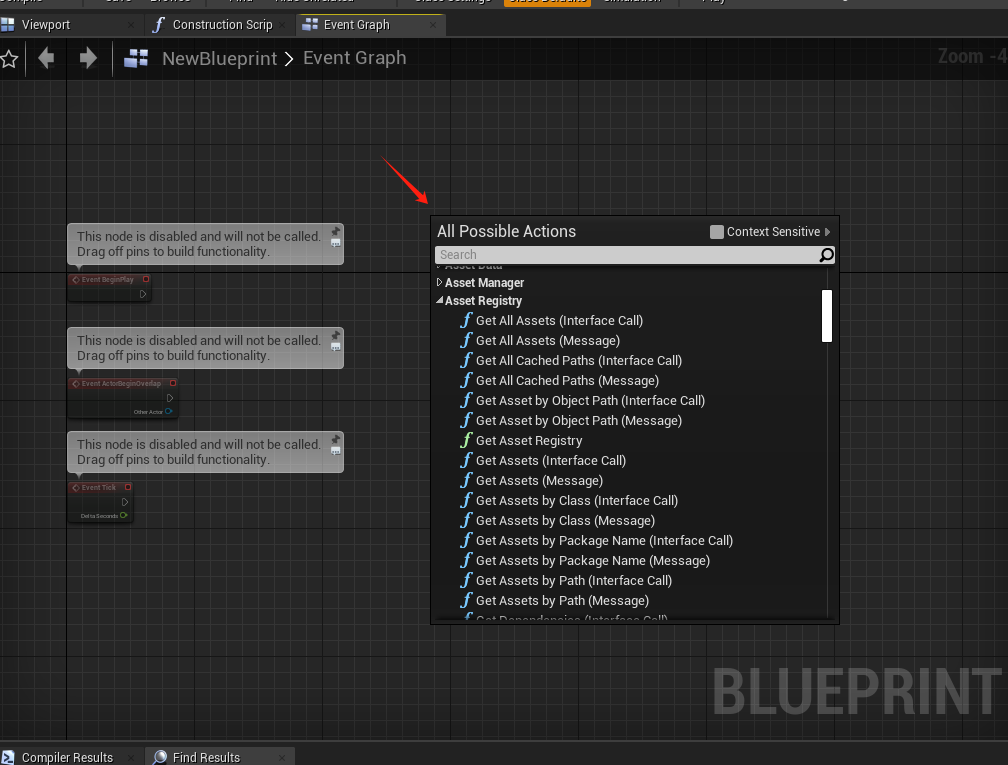Select the Event BeginPlay node
The width and height of the screenshot is (1008, 765).
[x=109, y=287]
